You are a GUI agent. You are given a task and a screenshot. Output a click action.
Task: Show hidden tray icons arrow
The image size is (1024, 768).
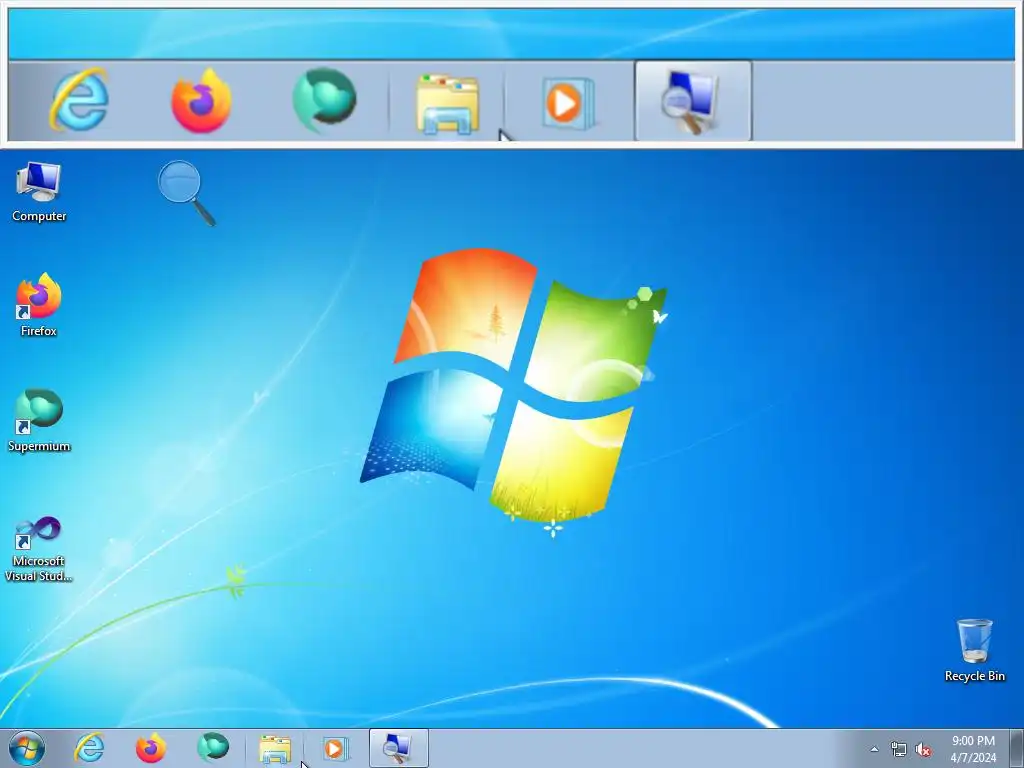coord(874,749)
